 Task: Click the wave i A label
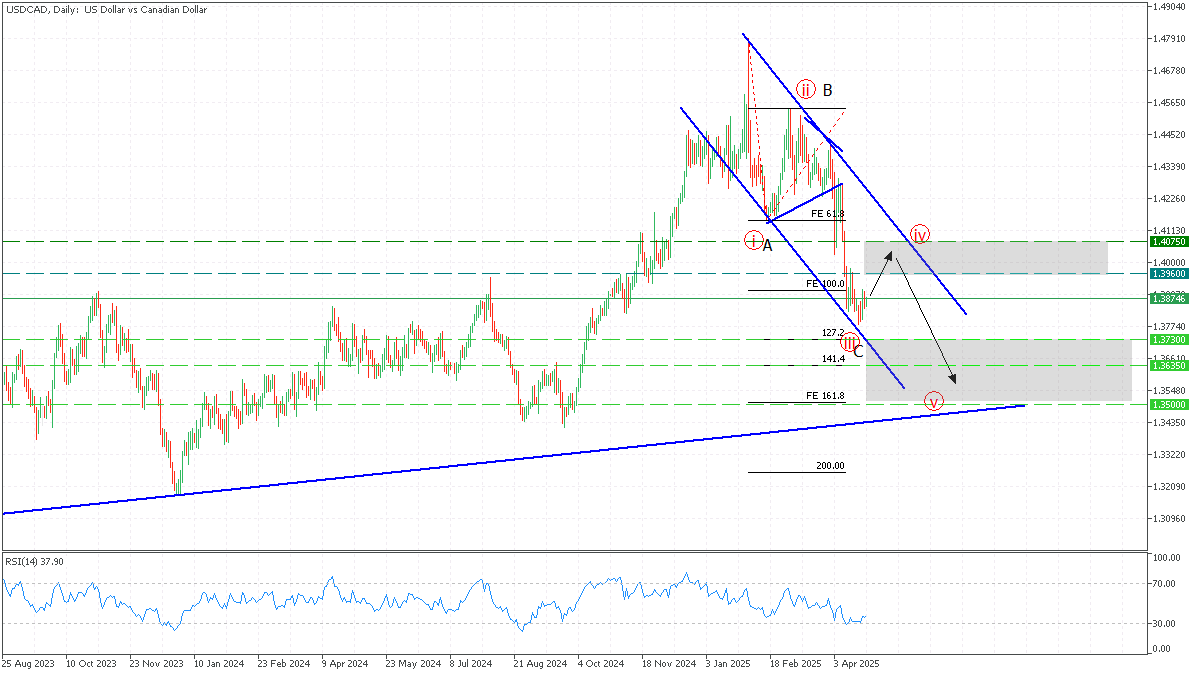click(x=759, y=241)
